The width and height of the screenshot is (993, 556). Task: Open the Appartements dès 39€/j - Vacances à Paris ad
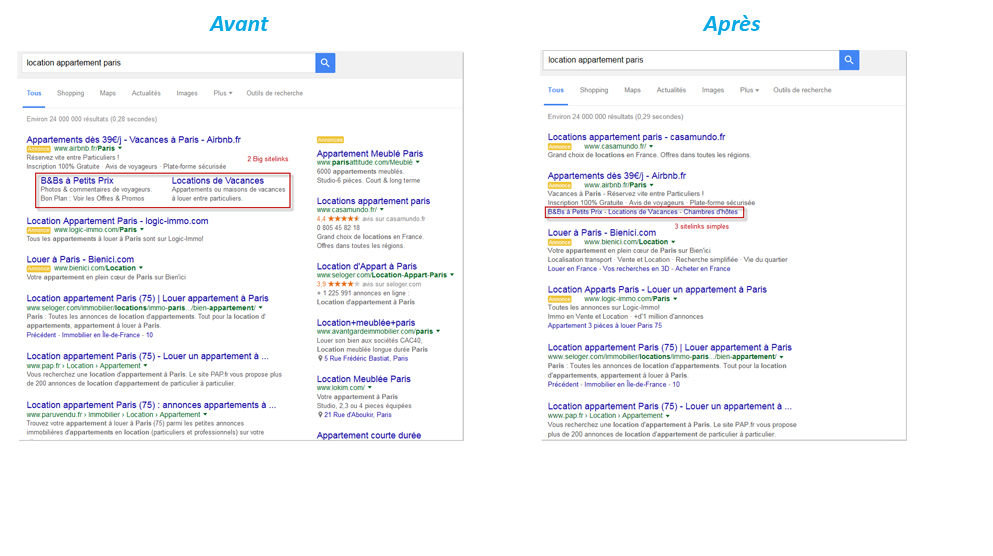(x=134, y=139)
